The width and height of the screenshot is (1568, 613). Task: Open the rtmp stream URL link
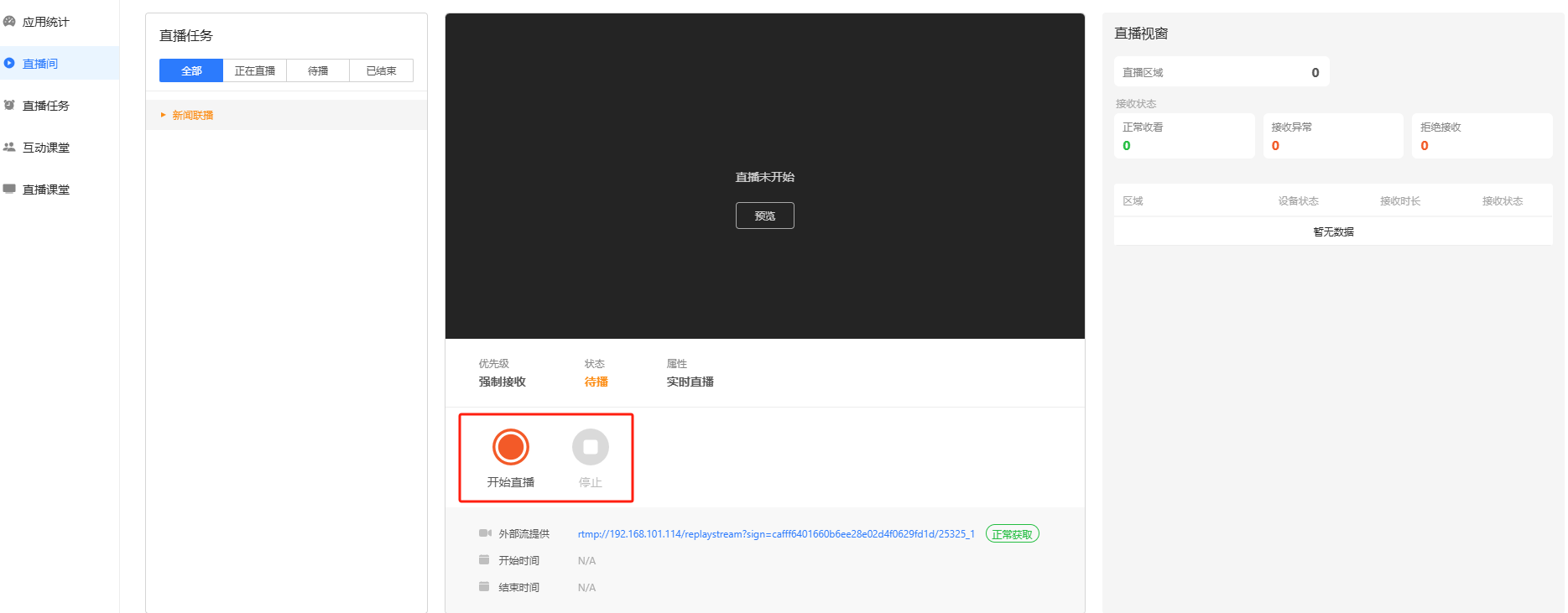(775, 534)
